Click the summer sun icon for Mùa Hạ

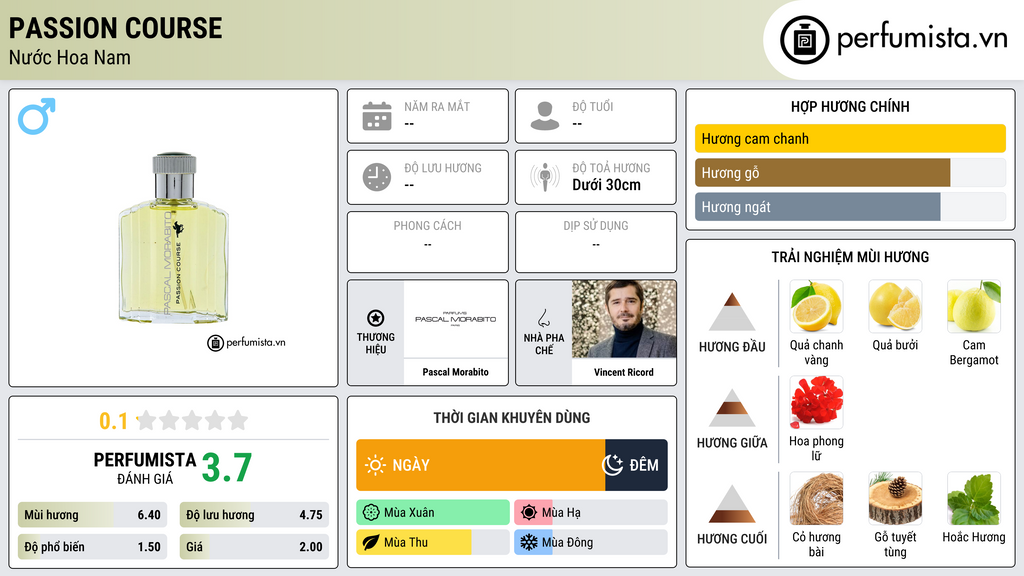click(529, 513)
